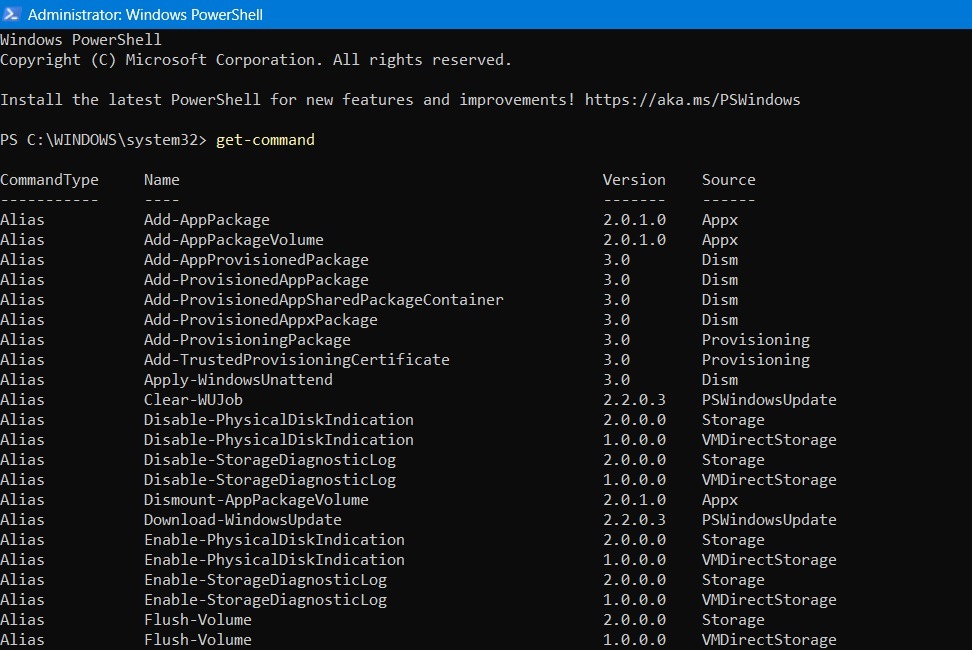This screenshot has height=650, width=972.
Task: Select the Clear-WUJob command name
Action: 192,399
